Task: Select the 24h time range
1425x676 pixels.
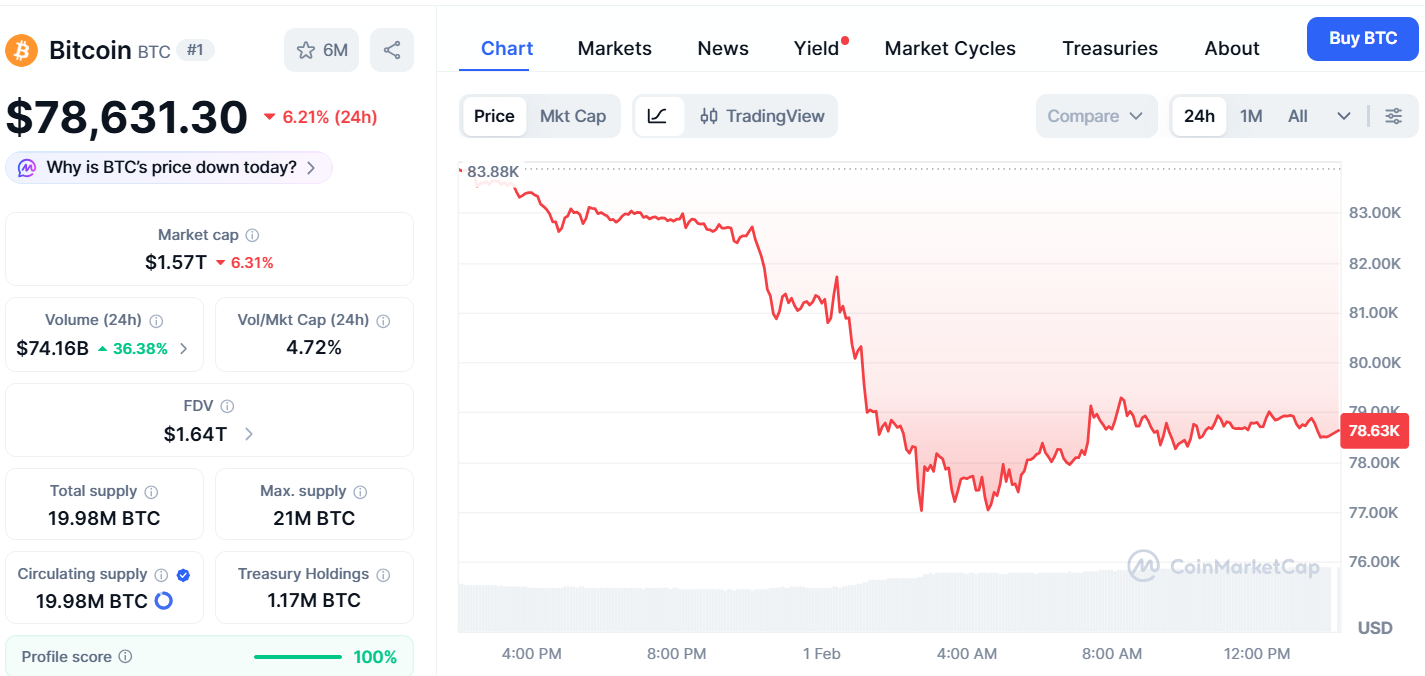Action: 1199,116
